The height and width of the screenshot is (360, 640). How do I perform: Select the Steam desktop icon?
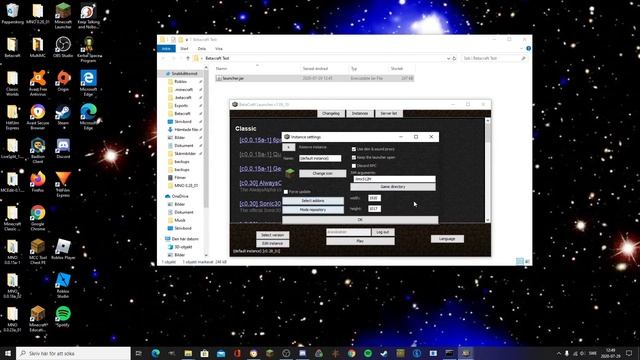coord(63,114)
